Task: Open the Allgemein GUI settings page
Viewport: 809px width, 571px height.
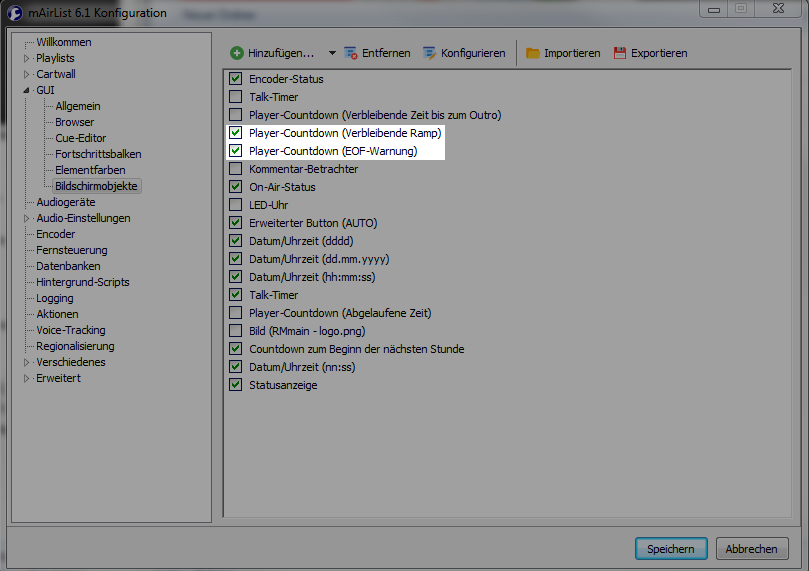Action: pos(78,106)
